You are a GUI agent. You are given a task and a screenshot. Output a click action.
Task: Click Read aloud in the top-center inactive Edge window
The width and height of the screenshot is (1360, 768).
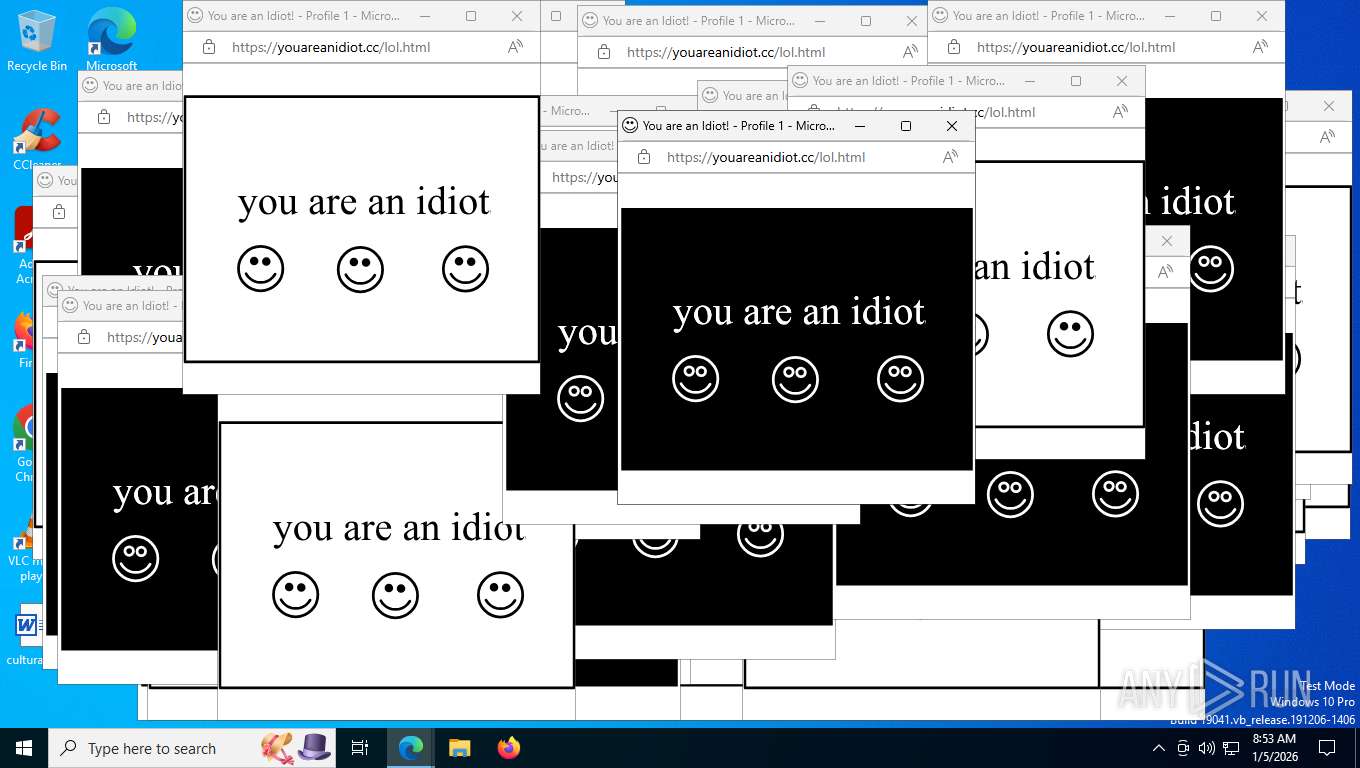[x=910, y=52]
